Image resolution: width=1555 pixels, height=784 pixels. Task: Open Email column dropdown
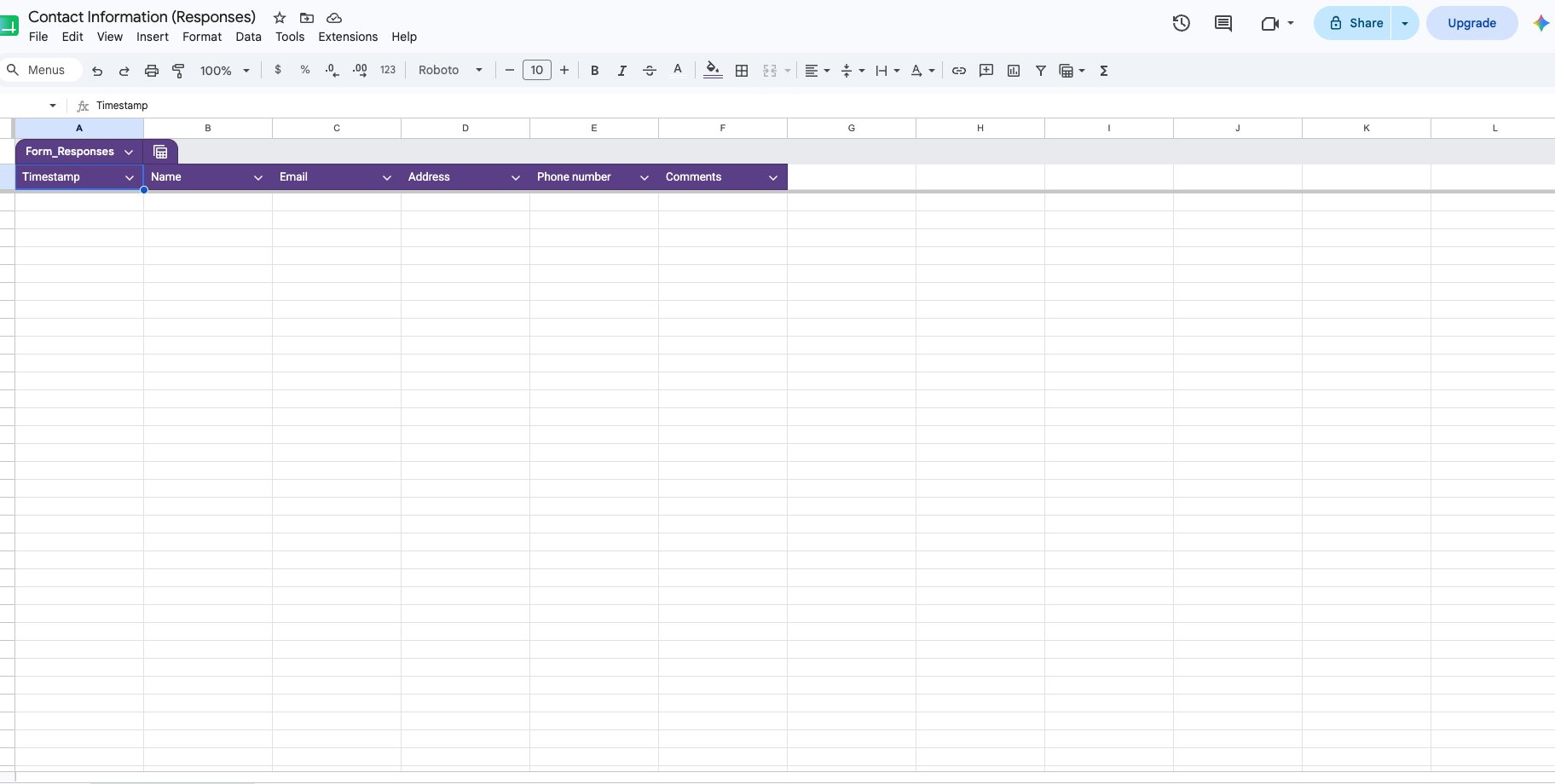(x=387, y=177)
